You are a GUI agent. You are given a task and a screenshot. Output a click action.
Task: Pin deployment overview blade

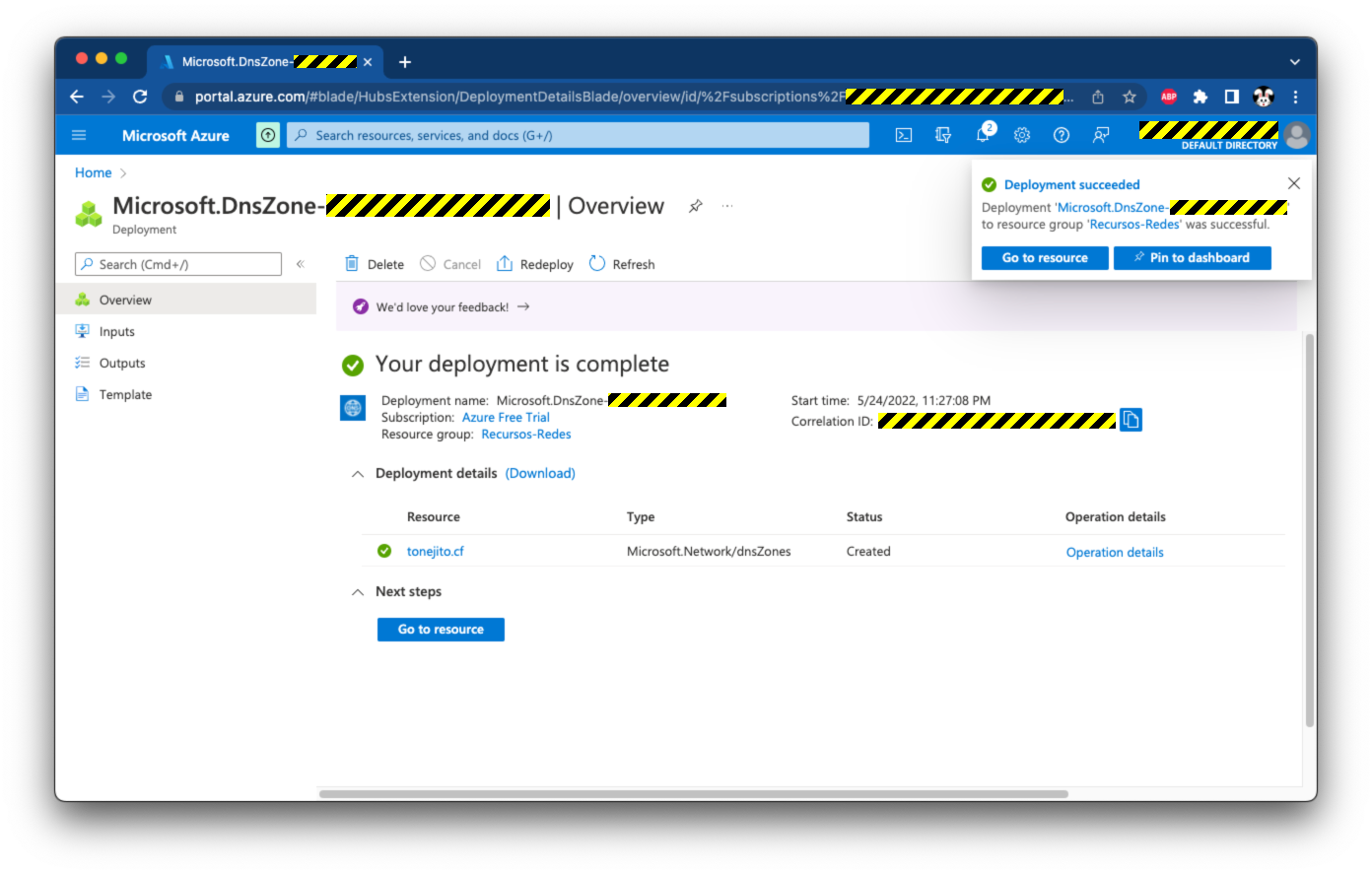click(x=696, y=206)
